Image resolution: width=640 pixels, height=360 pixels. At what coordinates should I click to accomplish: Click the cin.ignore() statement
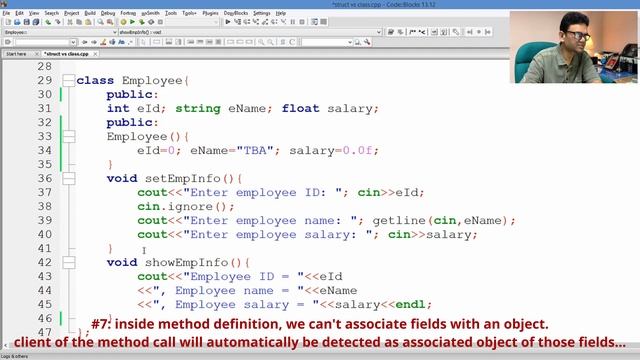(x=186, y=207)
